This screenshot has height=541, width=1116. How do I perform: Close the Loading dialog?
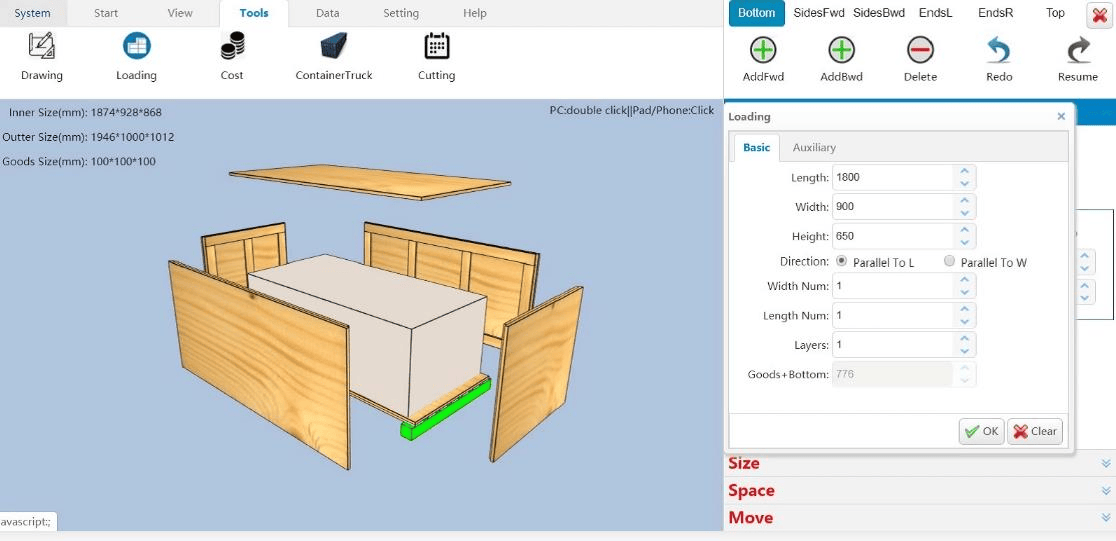(1061, 116)
